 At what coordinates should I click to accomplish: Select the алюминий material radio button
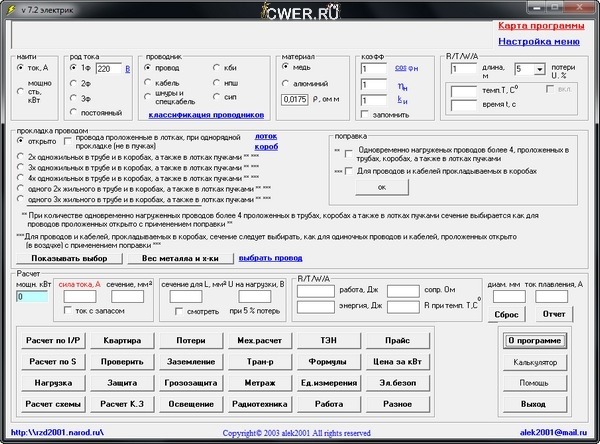[x=286, y=84]
